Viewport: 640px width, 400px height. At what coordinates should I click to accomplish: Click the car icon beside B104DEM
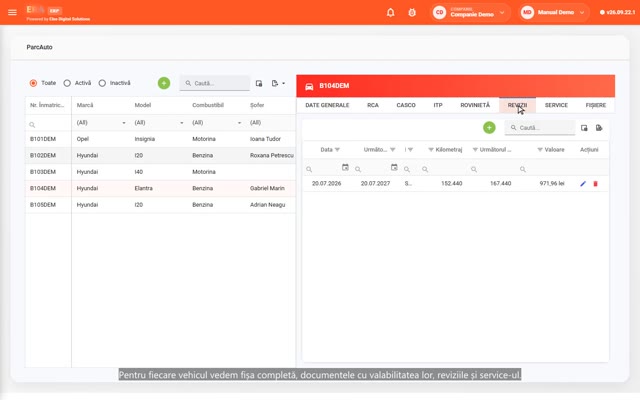tap(309, 86)
